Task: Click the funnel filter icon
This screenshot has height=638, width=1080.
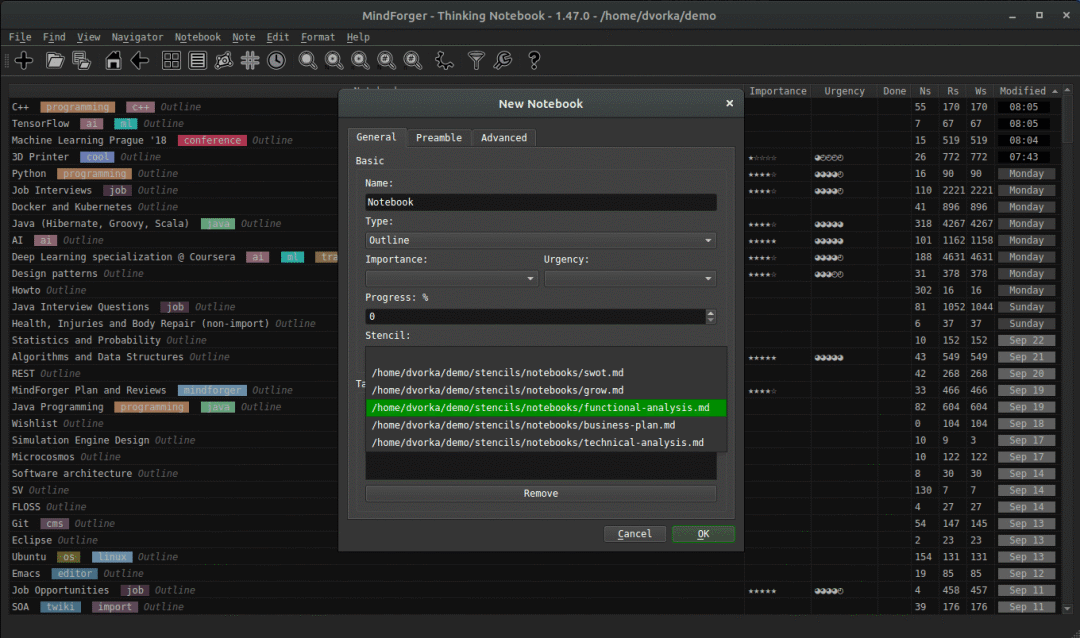Action: click(x=477, y=61)
